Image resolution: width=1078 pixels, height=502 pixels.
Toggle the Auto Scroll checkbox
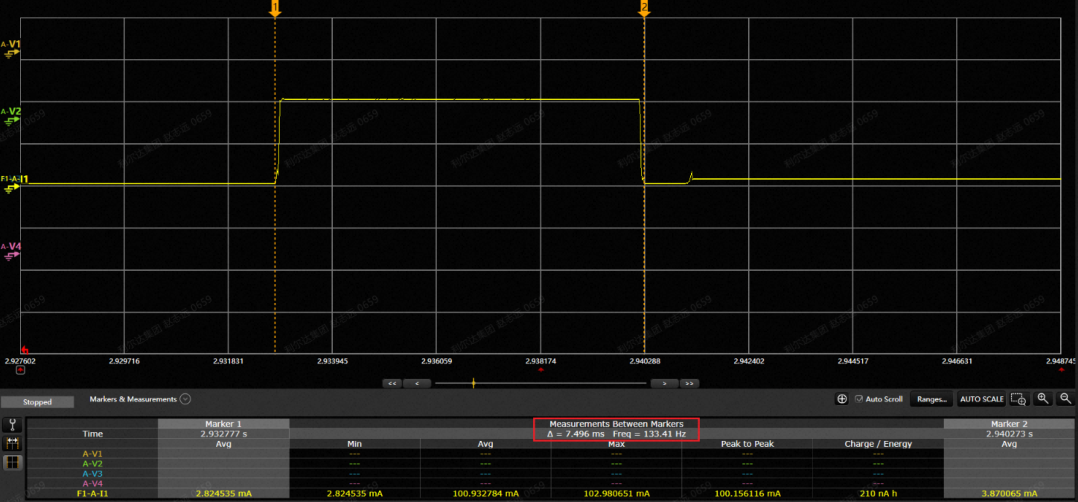click(858, 399)
